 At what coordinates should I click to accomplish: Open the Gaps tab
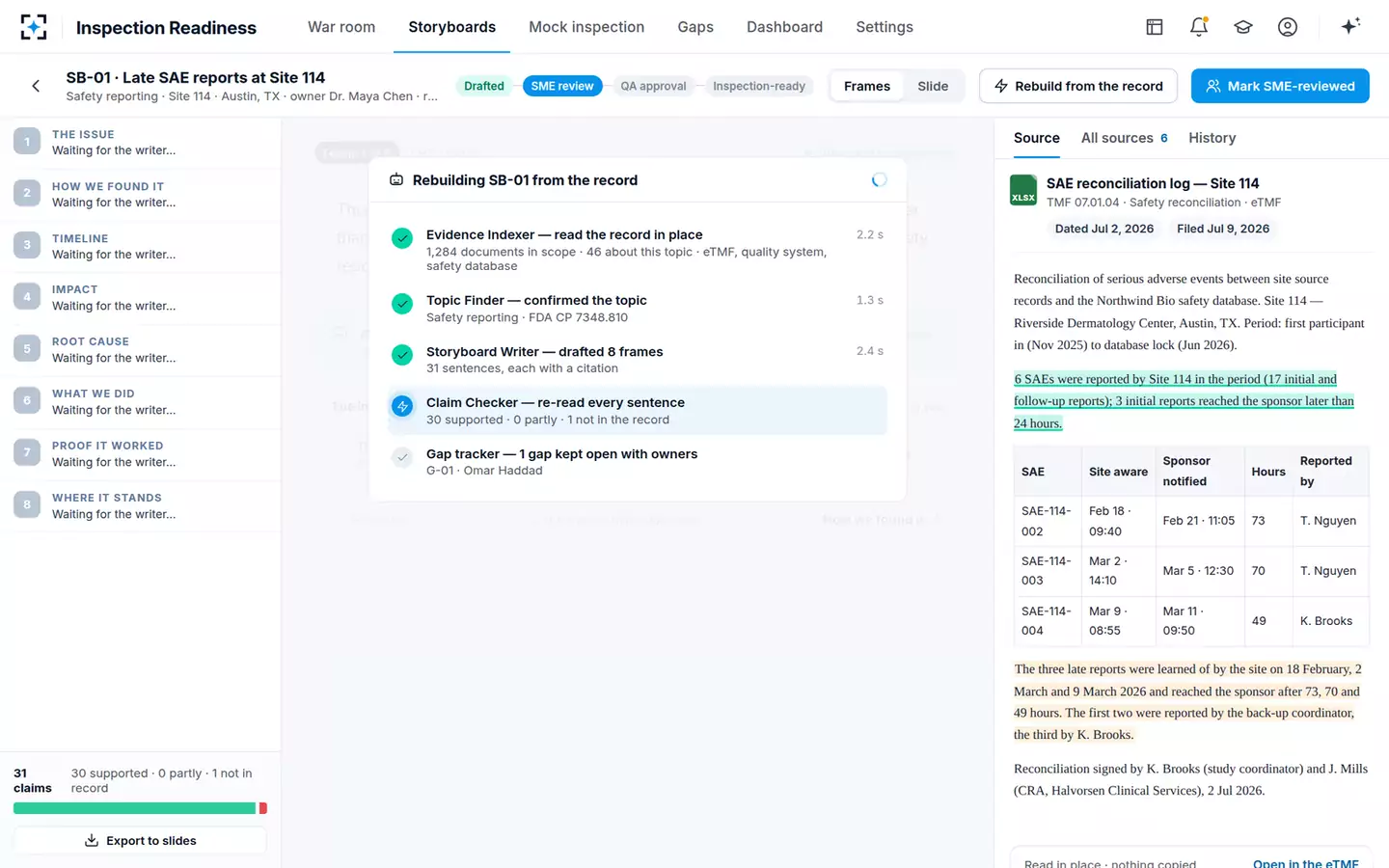tap(695, 27)
